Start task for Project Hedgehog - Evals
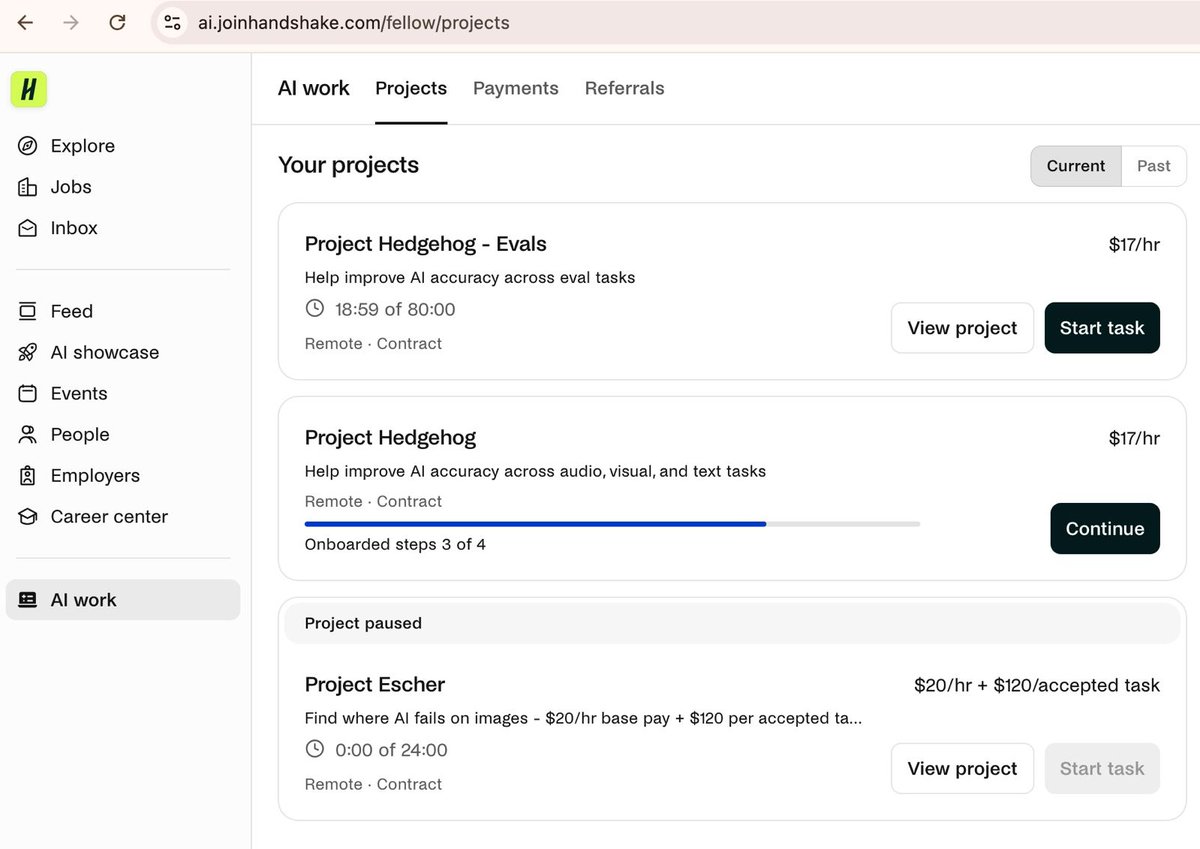Screen dimensions: 1200x849 pos(1102,328)
